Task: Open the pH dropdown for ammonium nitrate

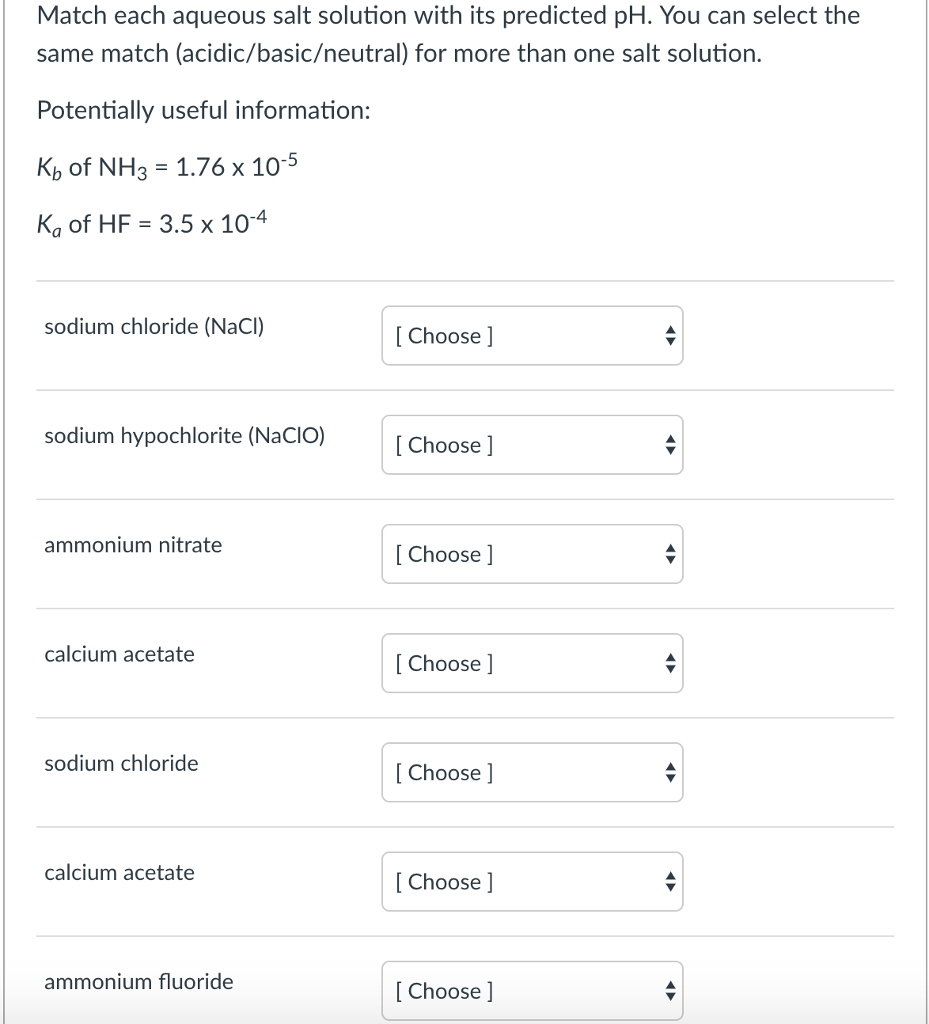Action: coord(531,553)
